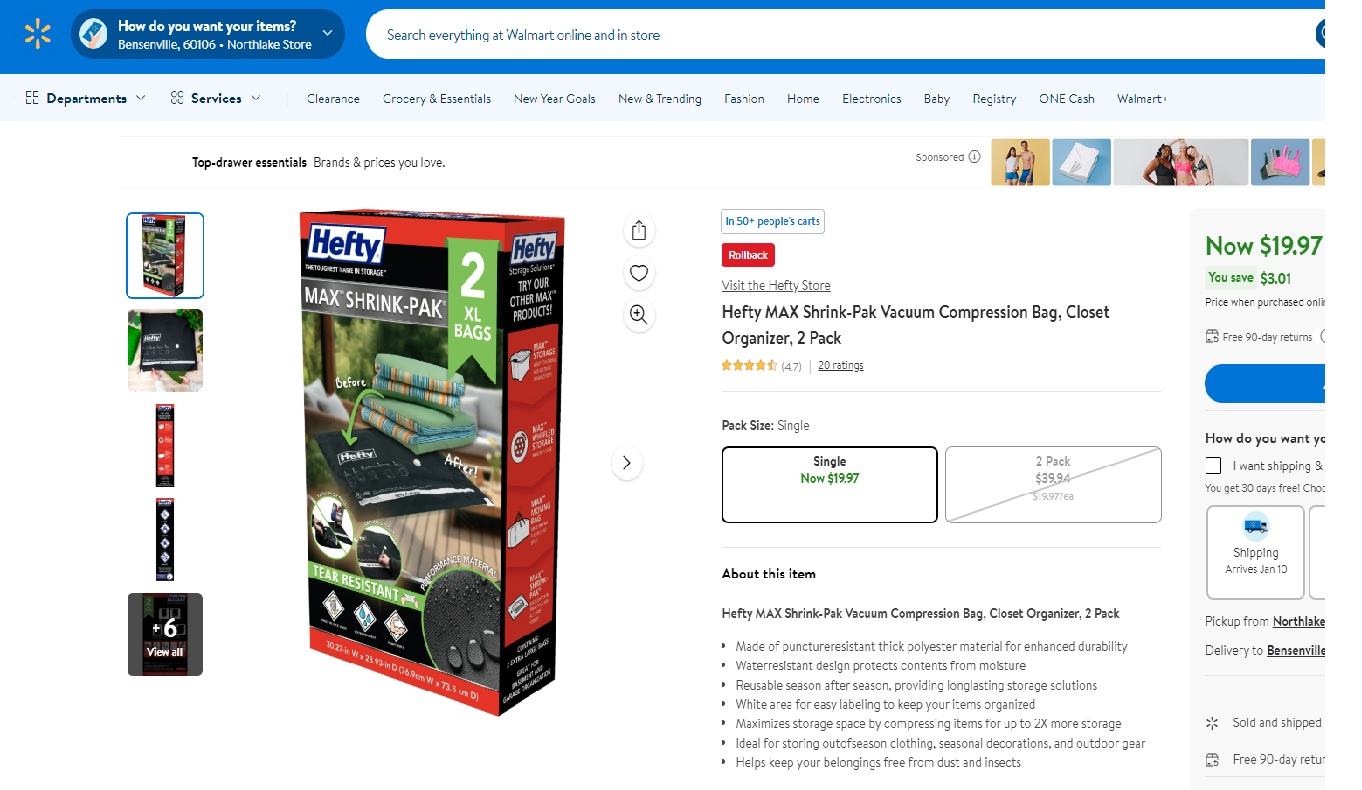Go to Electronics in the navigation bar
The height and width of the screenshot is (790, 1362).
click(x=872, y=98)
